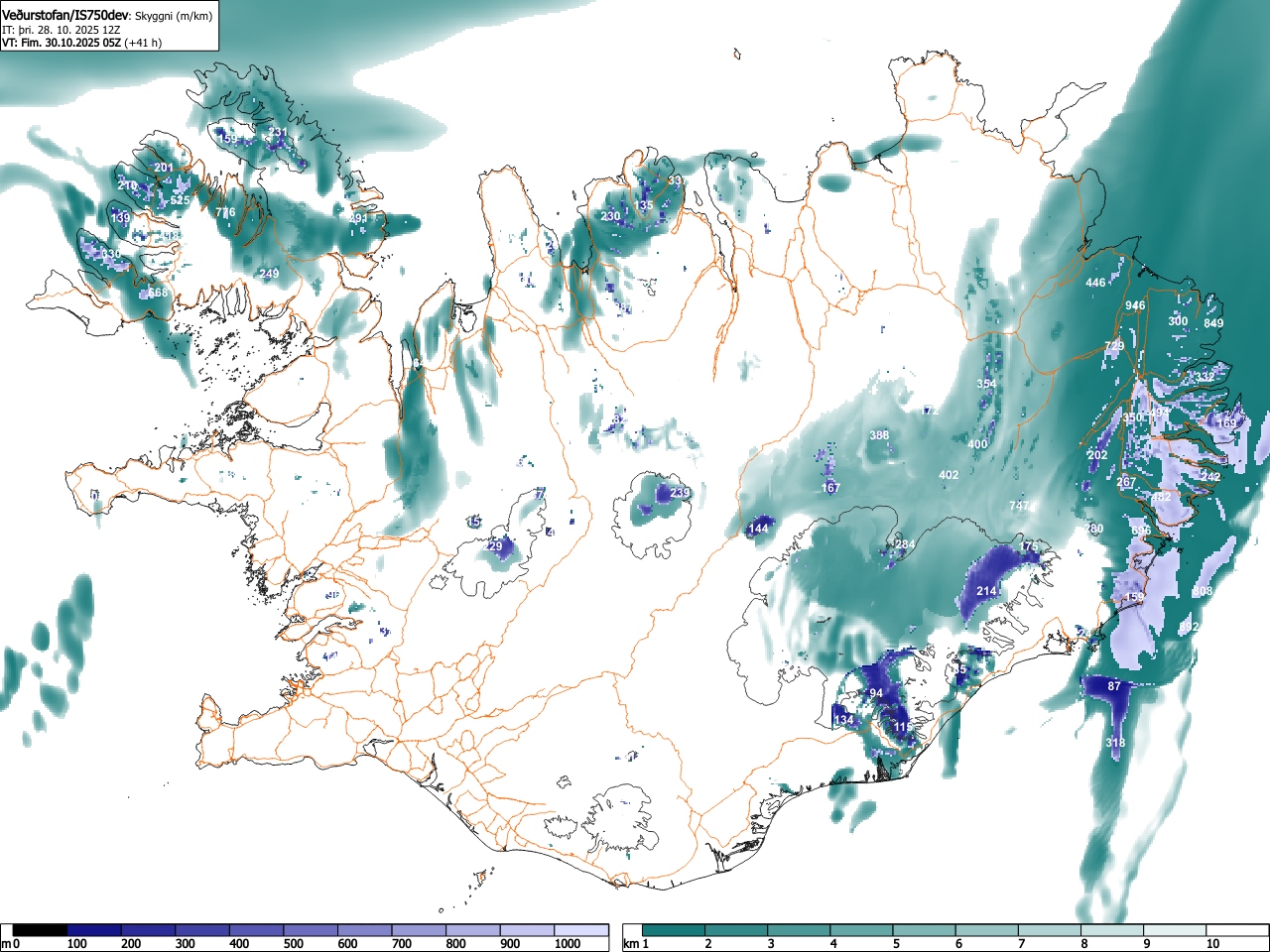This screenshot has width=1270, height=952.
Task: Click the Veðurstofan/IS750dev title text
Action: coord(65,15)
